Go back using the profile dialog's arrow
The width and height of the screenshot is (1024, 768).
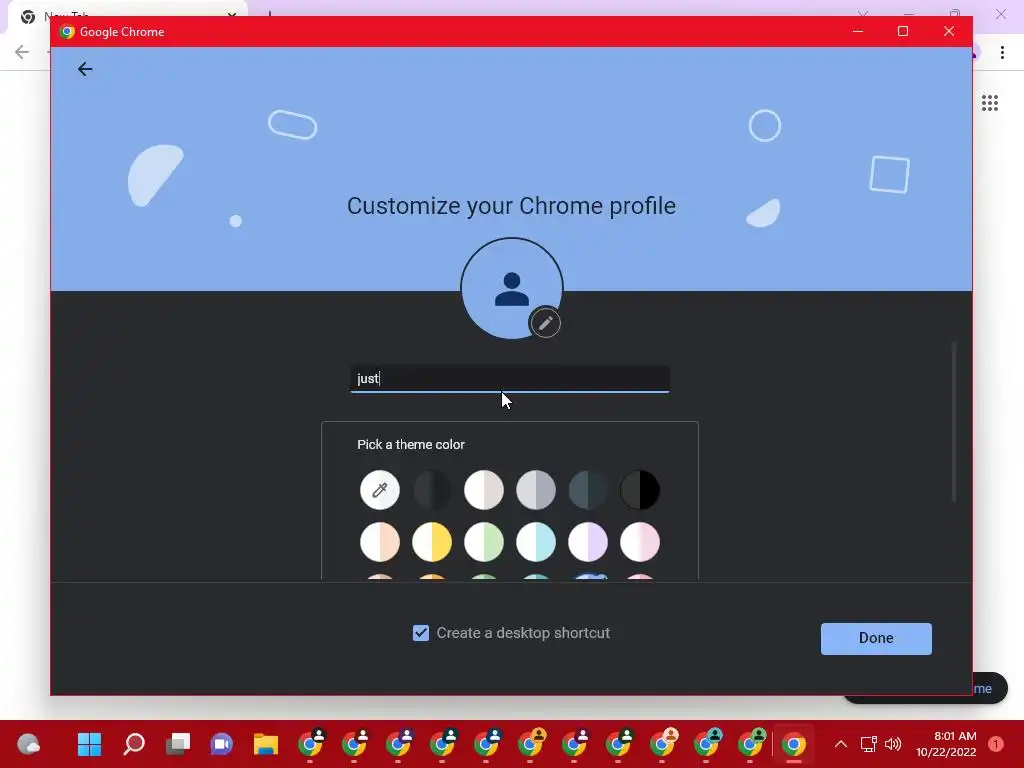[x=85, y=69]
